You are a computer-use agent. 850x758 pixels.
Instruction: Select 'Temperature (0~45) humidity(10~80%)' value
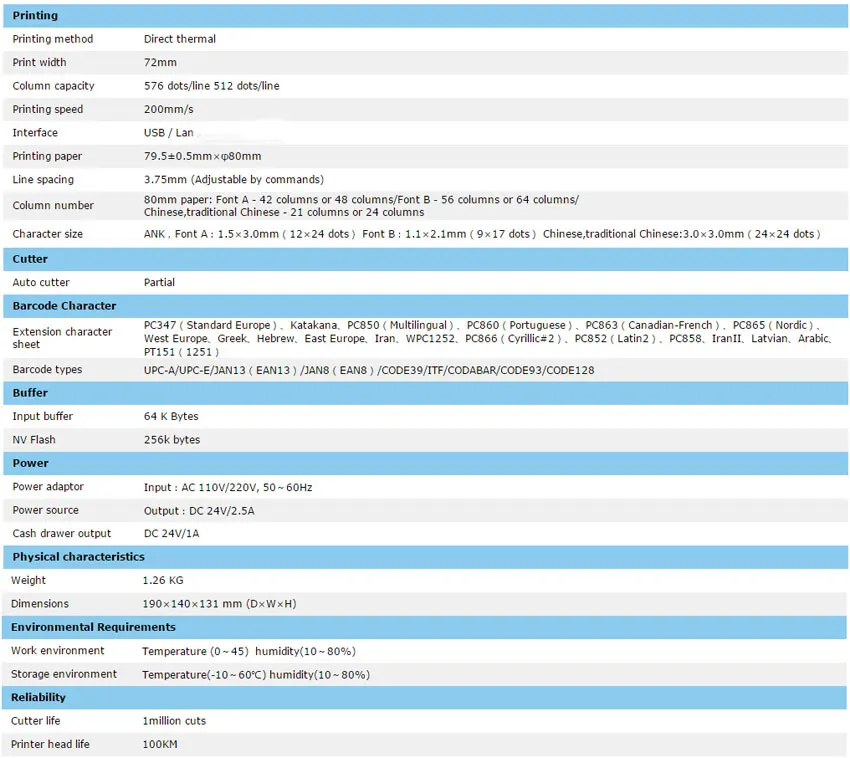pyautogui.click(x=248, y=651)
